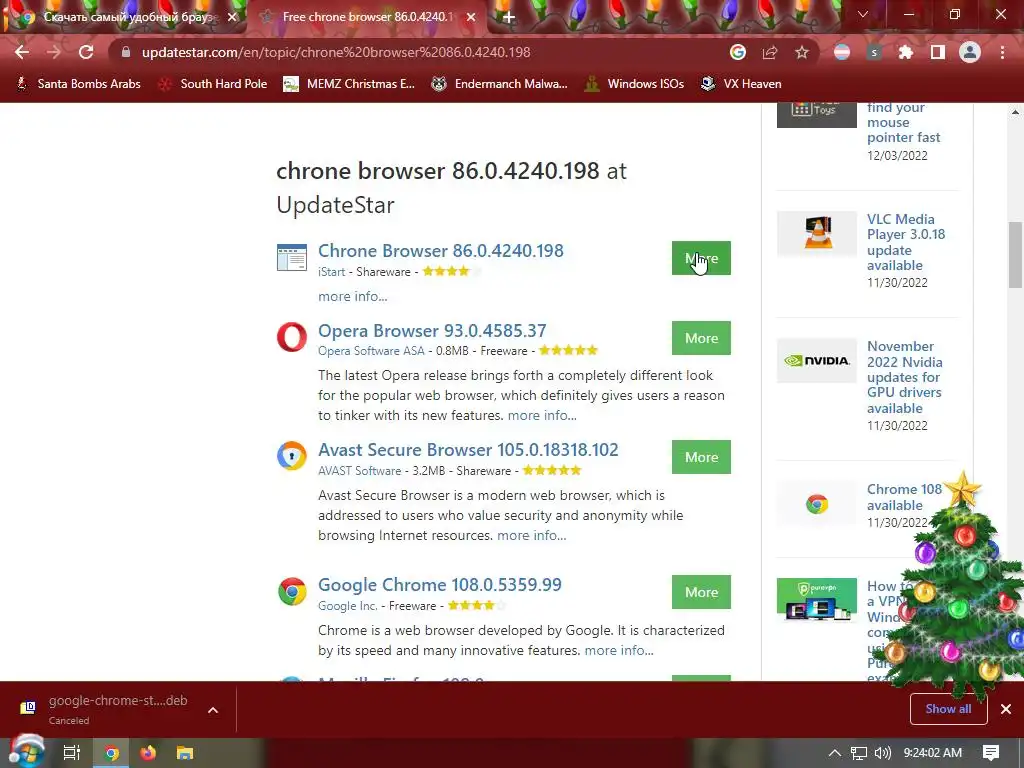Click the Google search icon in address bar
1024x768 pixels.
pyautogui.click(x=737, y=52)
